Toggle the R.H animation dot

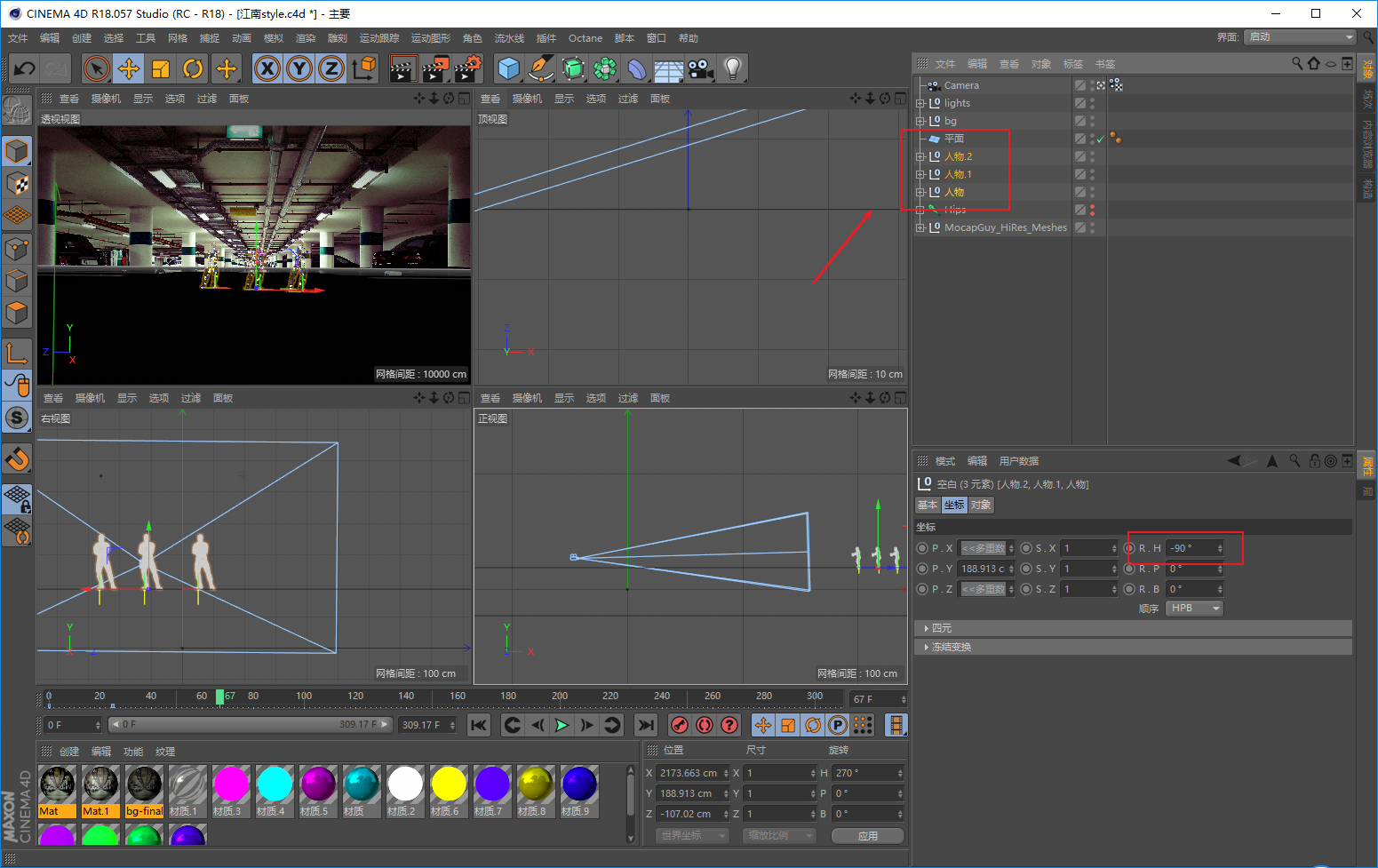(x=1129, y=548)
